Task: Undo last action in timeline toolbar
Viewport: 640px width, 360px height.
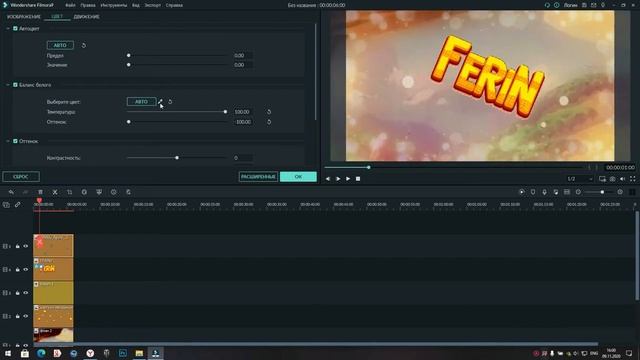Action: pyautogui.click(x=11, y=192)
